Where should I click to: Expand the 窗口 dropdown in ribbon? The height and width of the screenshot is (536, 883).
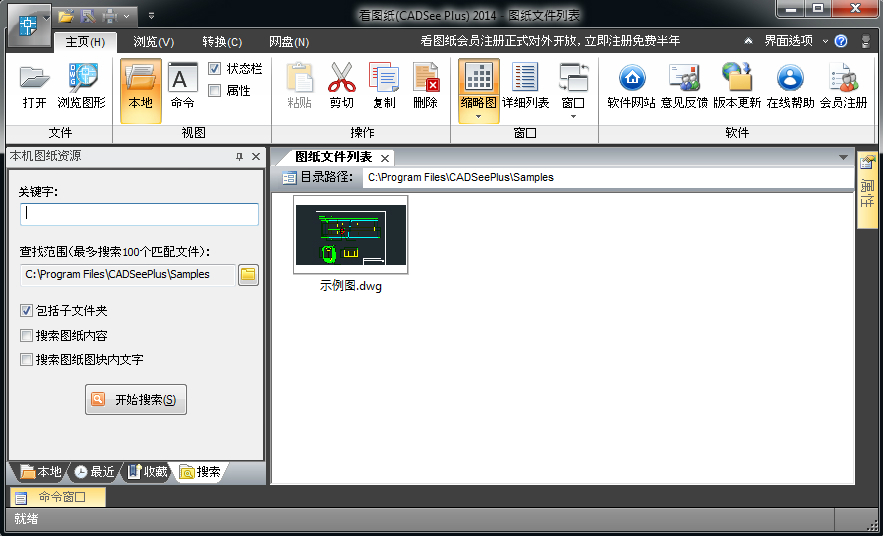[x=573, y=116]
